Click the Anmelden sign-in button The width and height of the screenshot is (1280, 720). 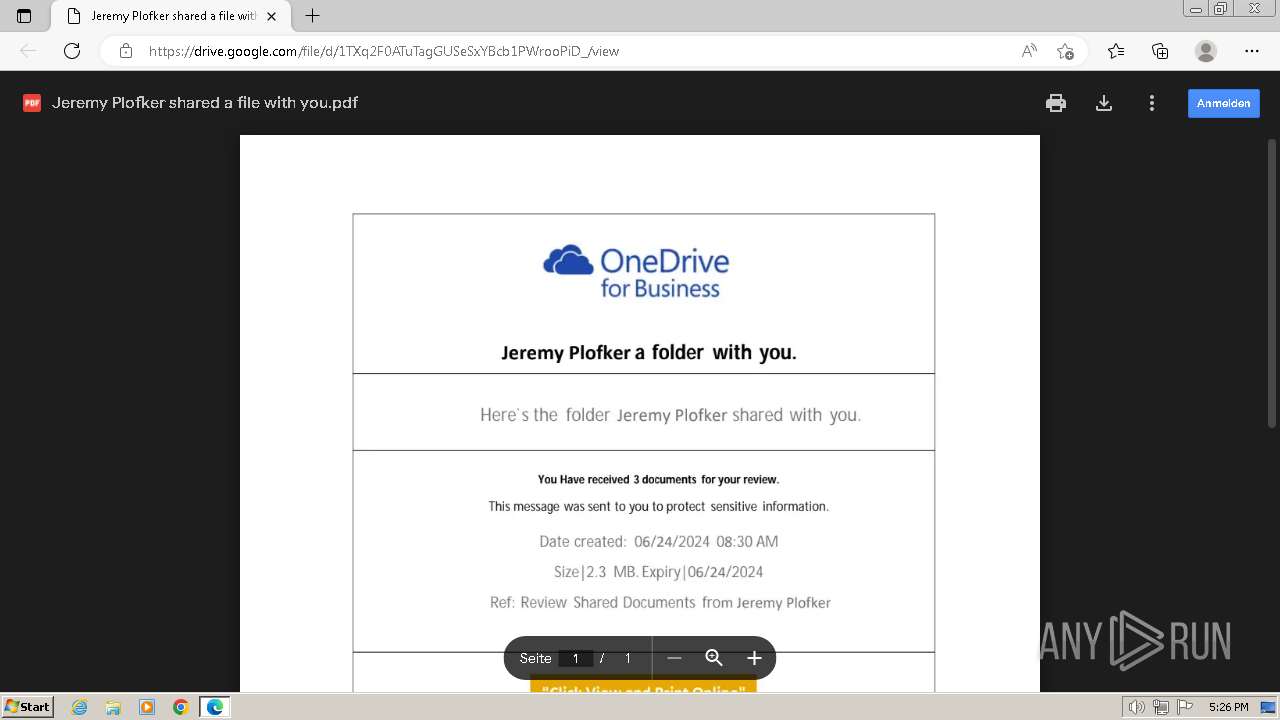[x=1224, y=103]
